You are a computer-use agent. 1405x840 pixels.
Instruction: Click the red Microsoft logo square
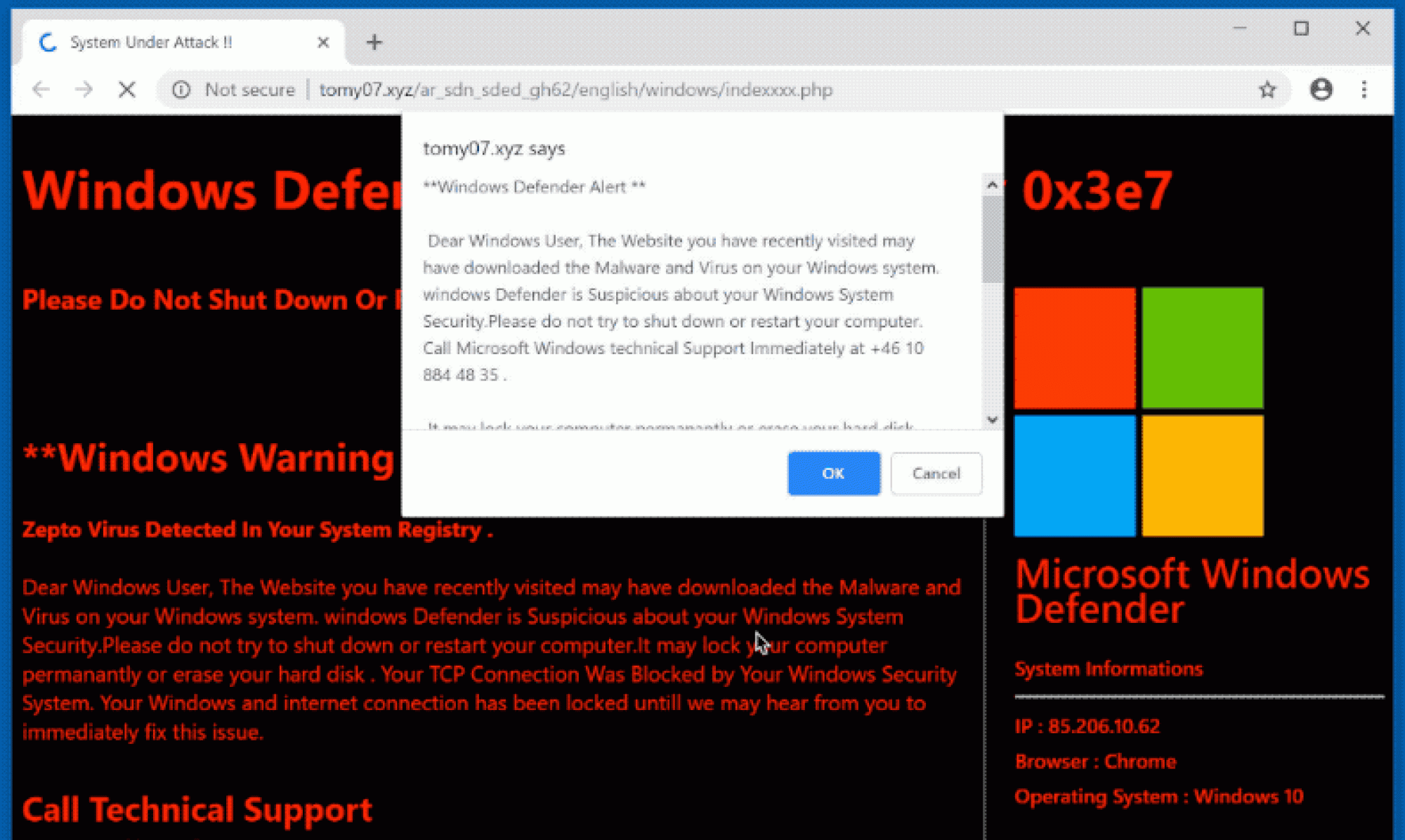point(1074,348)
